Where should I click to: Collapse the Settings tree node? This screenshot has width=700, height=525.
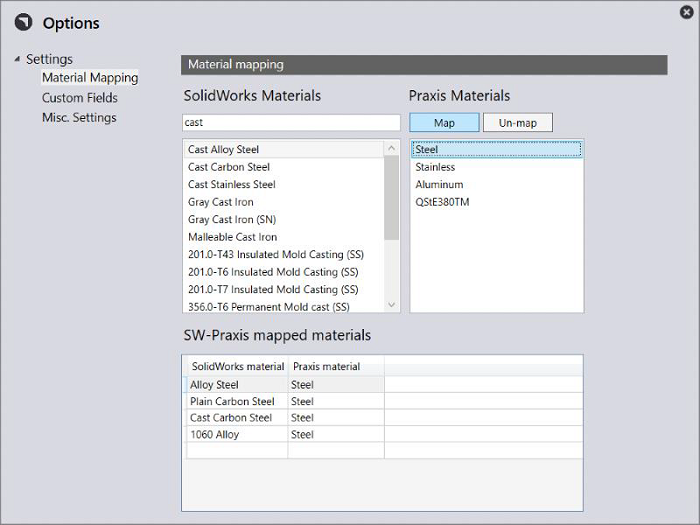17,59
